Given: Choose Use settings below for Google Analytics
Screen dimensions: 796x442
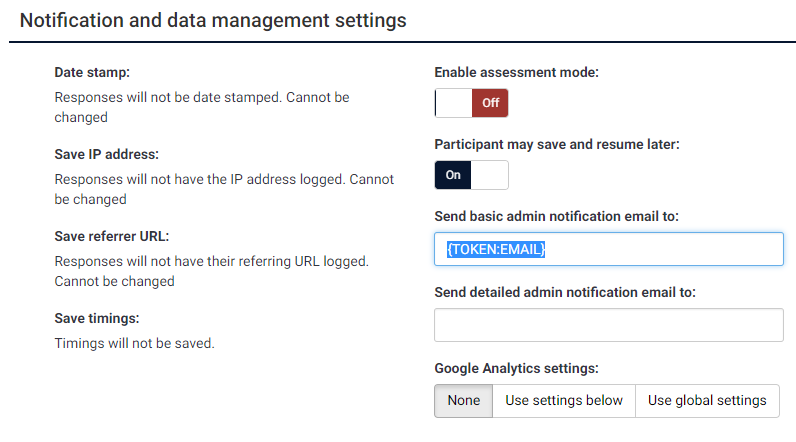Looking at the screenshot, I should click(564, 400).
